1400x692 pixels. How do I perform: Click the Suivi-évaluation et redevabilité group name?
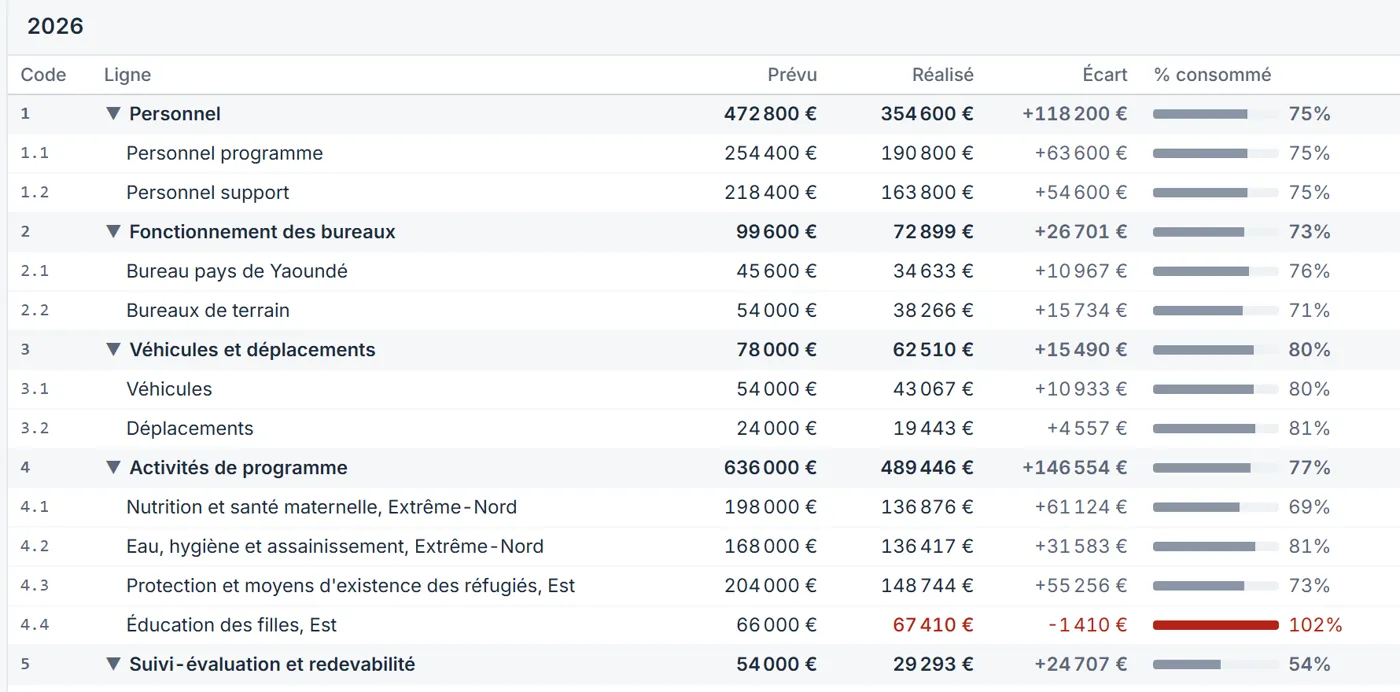point(272,664)
